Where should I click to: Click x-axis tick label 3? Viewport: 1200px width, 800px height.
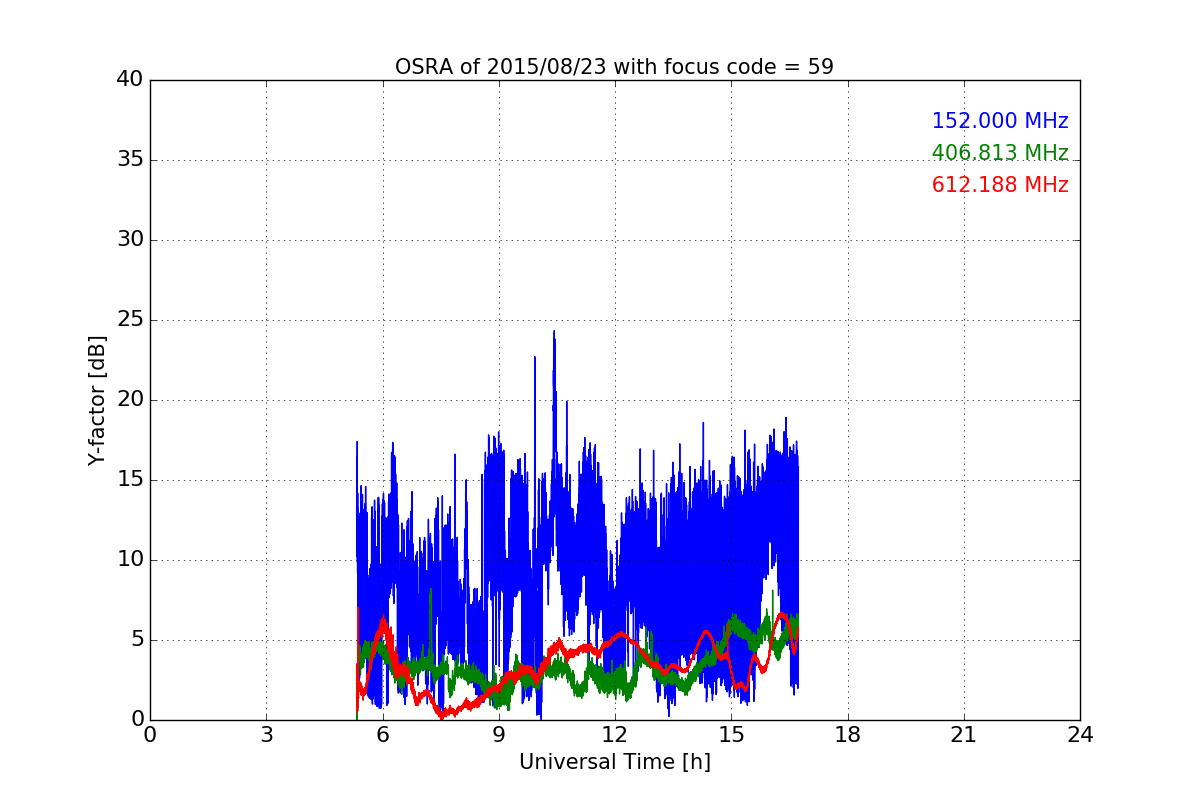266,735
